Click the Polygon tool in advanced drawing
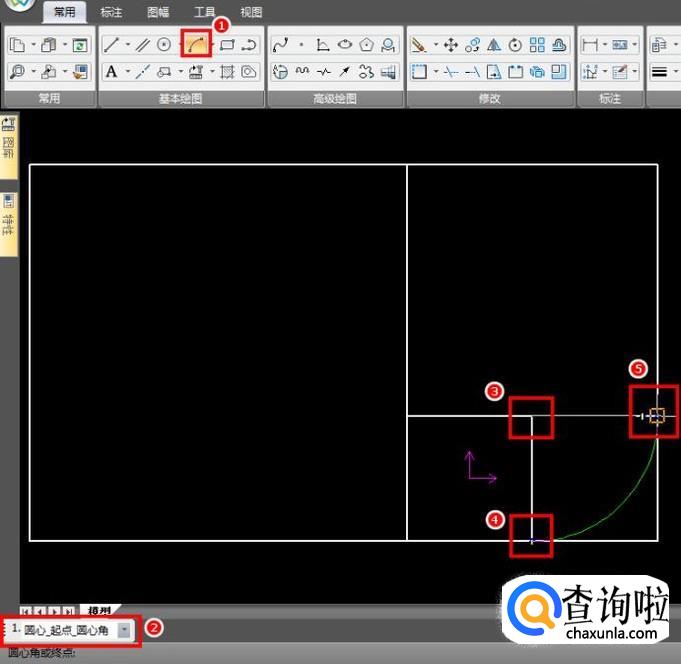 367,45
